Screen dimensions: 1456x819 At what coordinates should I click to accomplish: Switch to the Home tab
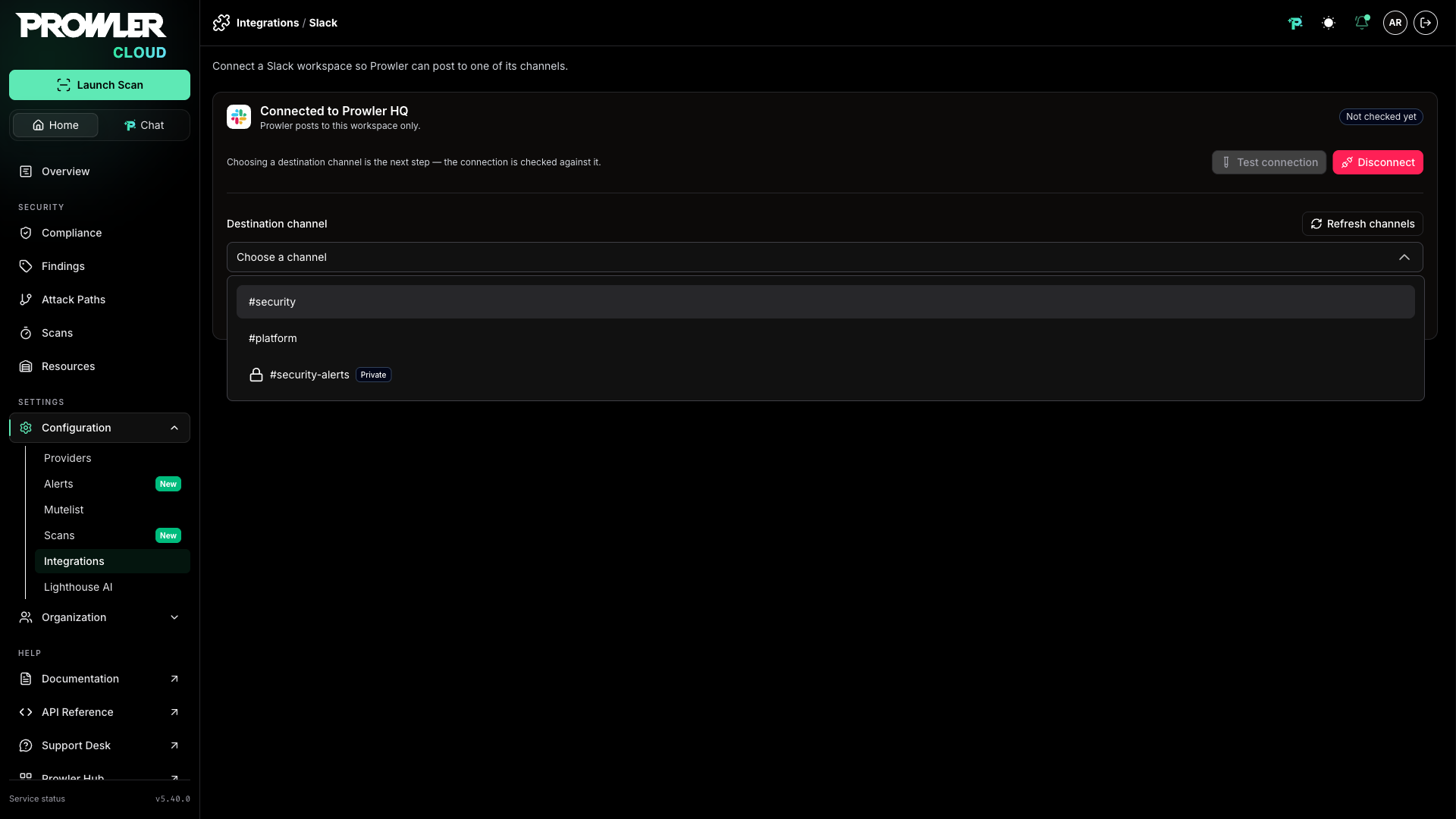(x=55, y=125)
